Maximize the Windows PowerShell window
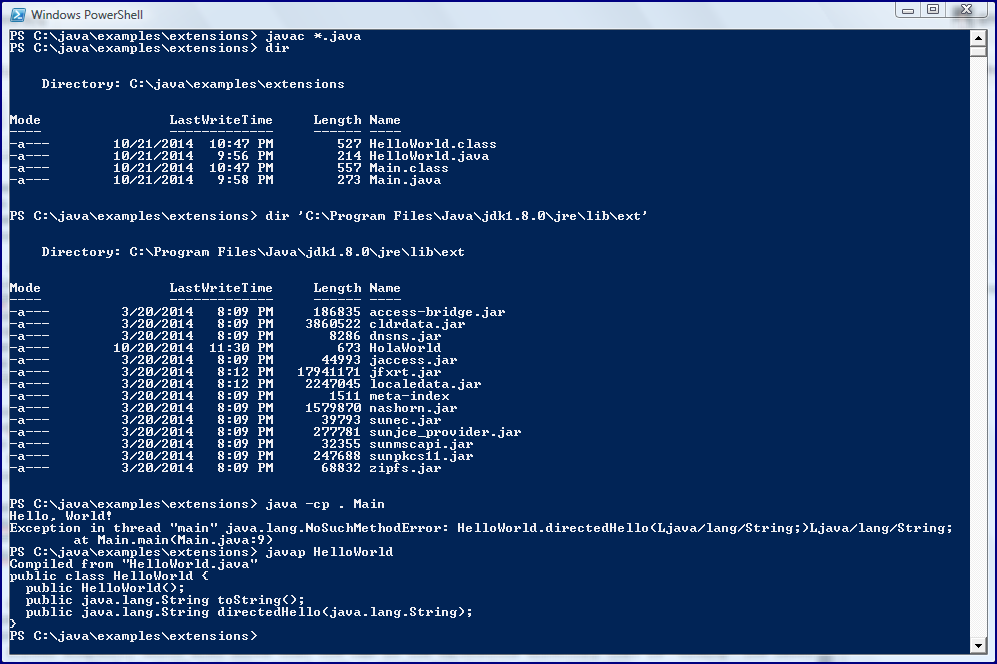 (933, 10)
